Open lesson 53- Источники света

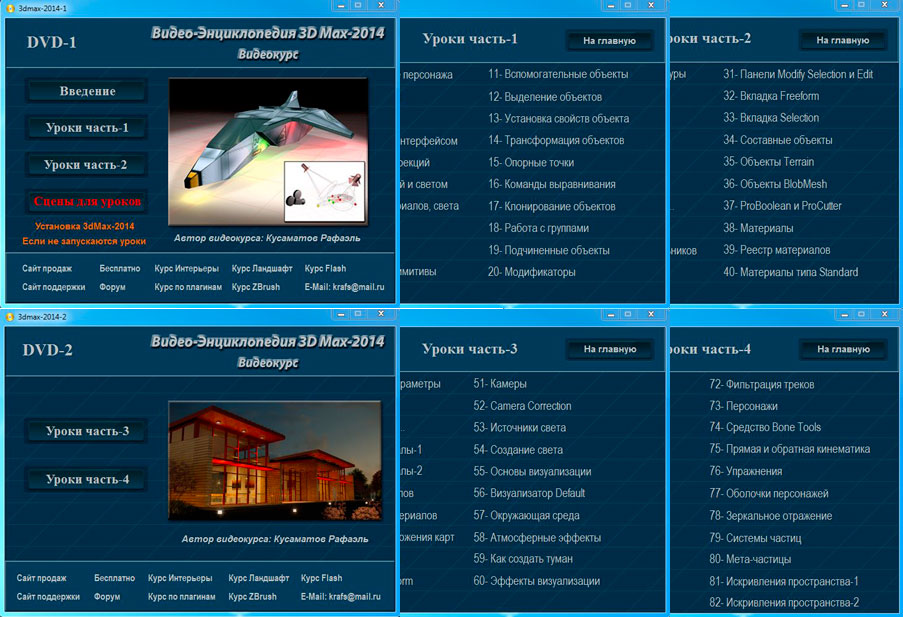click(519, 427)
